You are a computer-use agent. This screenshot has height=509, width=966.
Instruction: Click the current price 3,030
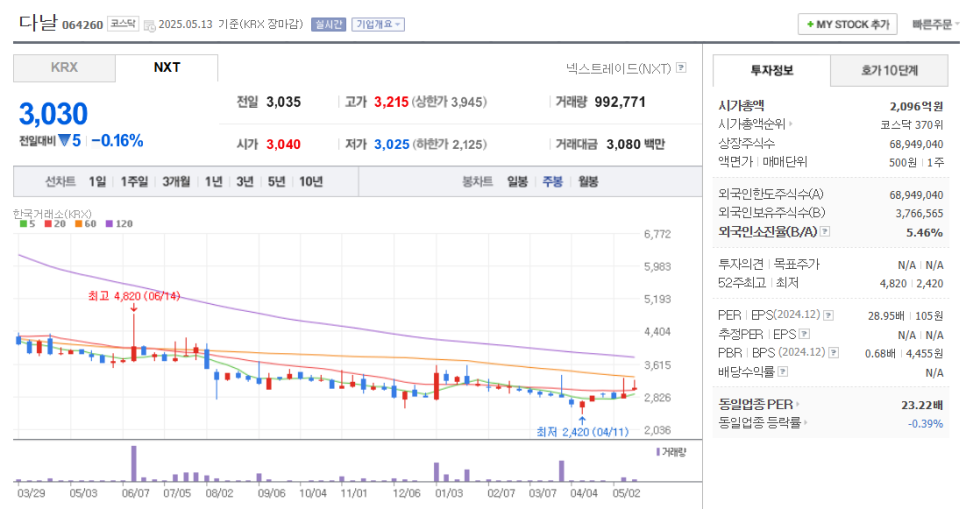(x=54, y=114)
